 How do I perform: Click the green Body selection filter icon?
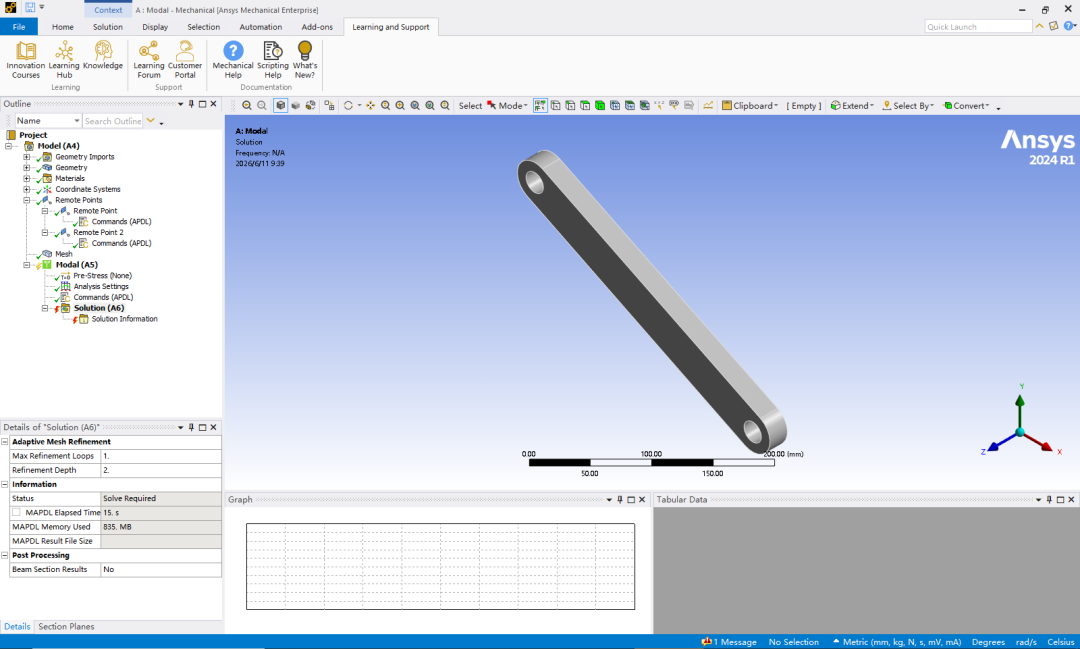(600, 105)
